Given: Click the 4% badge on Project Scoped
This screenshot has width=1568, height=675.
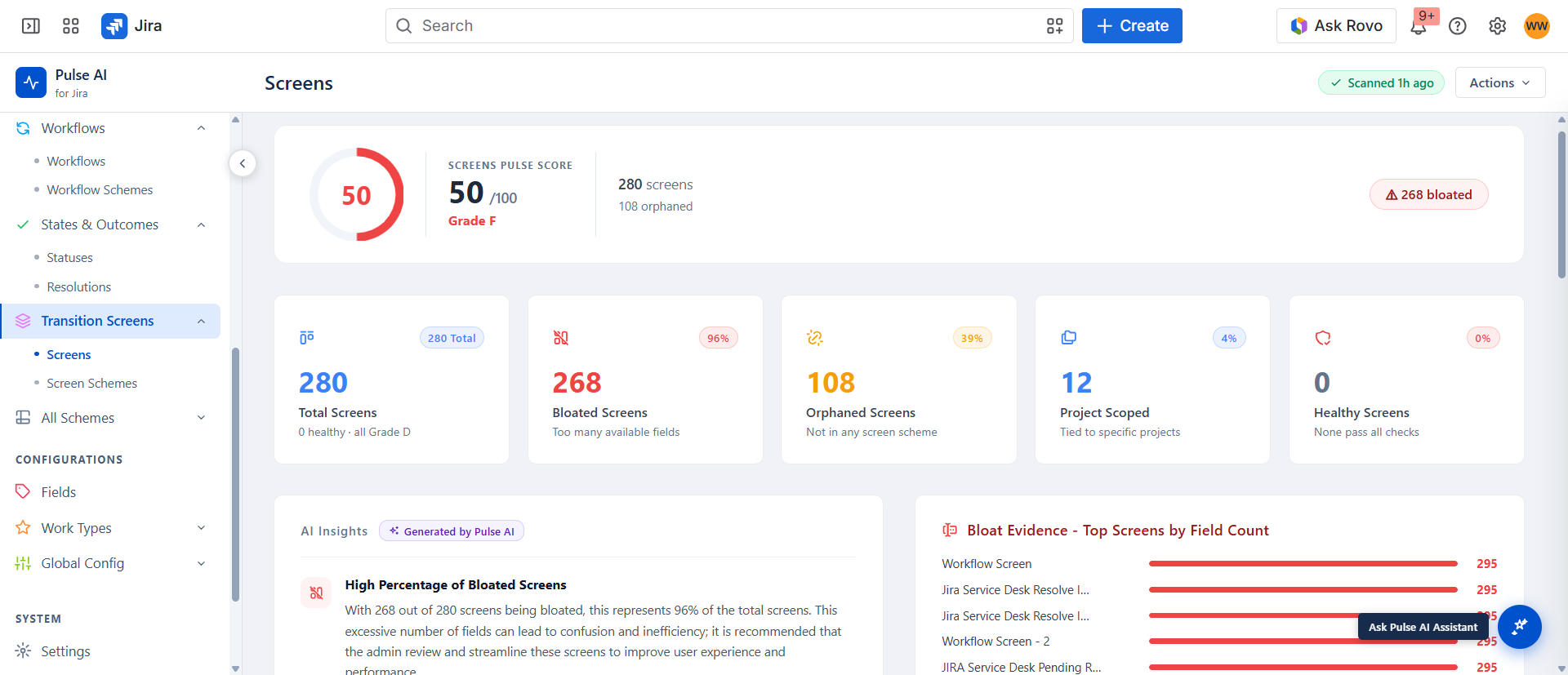Looking at the screenshot, I should [x=1229, y=338].
